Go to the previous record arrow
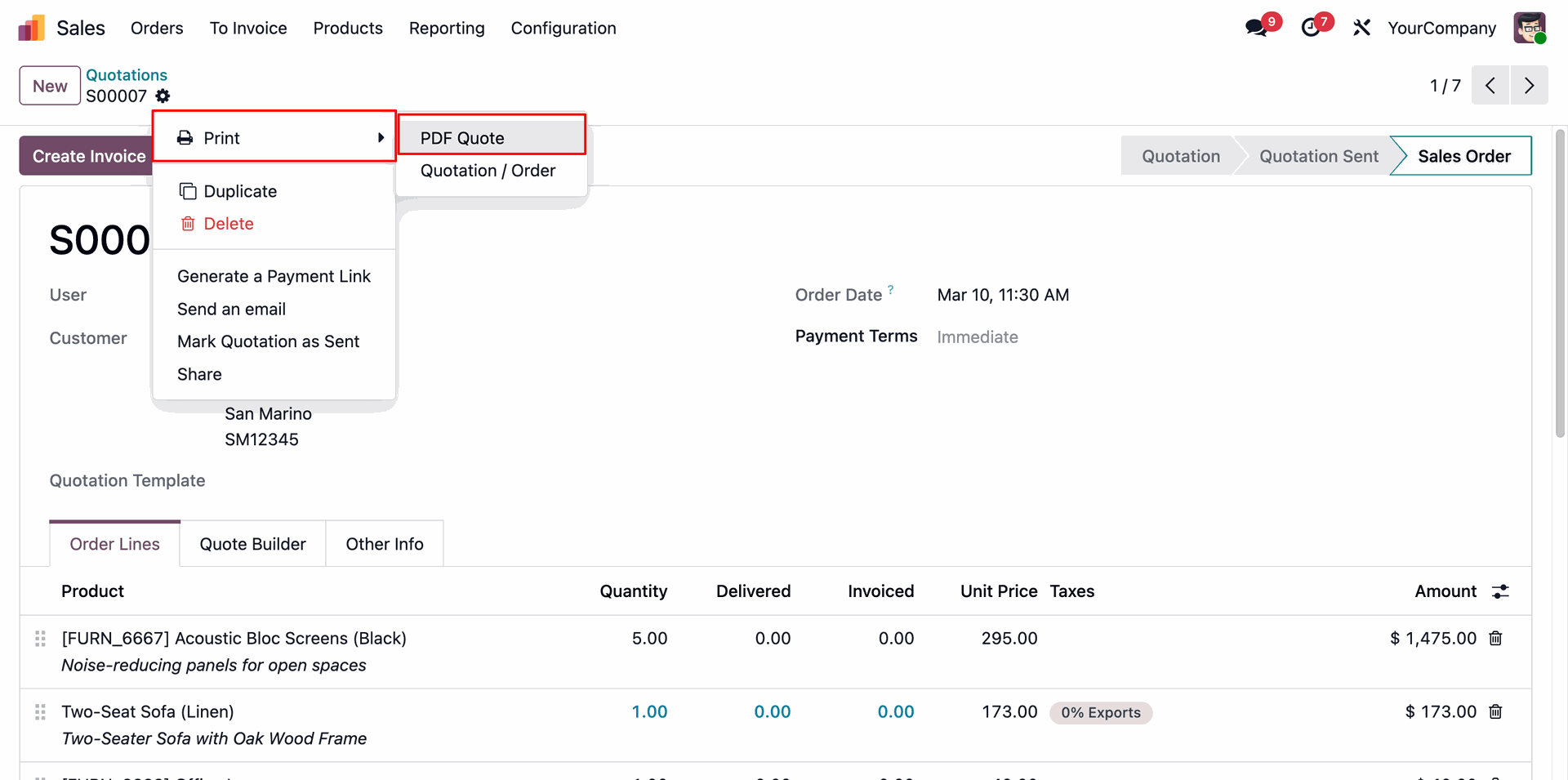Image resolution: width=1568 pixels, height=780 pixels. pos(1490,86)
